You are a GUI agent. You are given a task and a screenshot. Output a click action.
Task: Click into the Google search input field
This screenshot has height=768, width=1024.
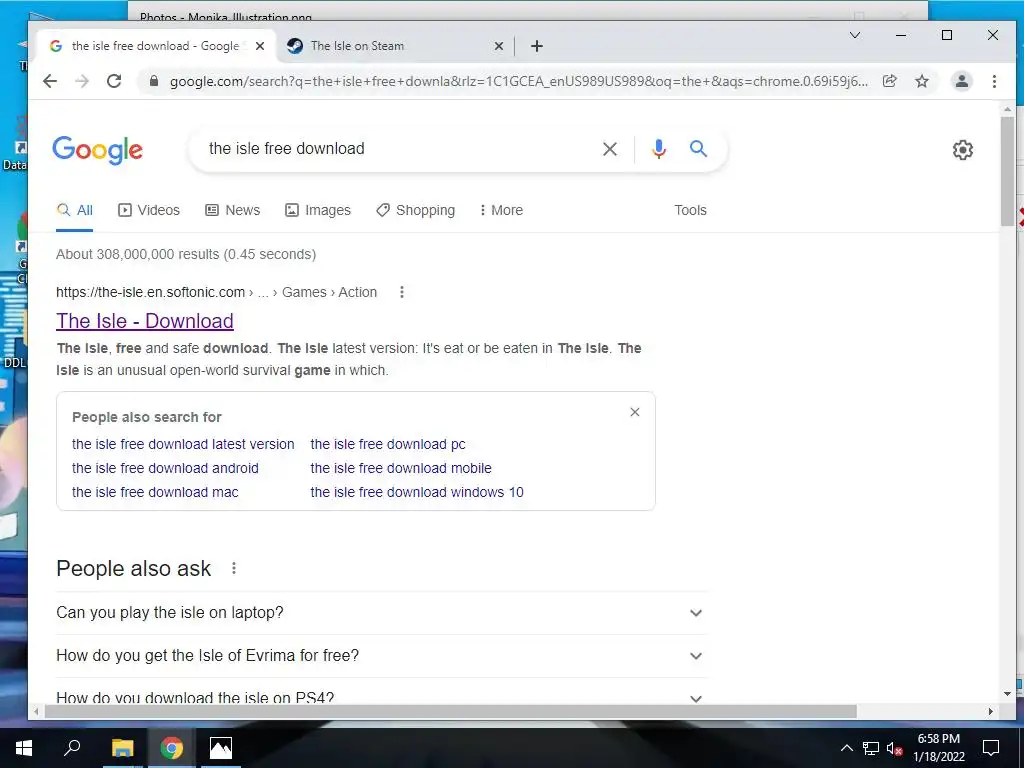click(x=398, y=149)
